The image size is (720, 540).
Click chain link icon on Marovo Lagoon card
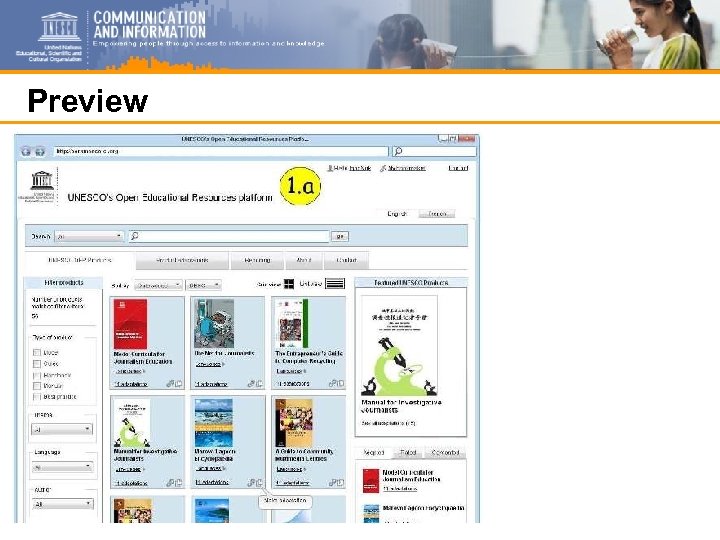pyautogui.click(x=251, y=482)
